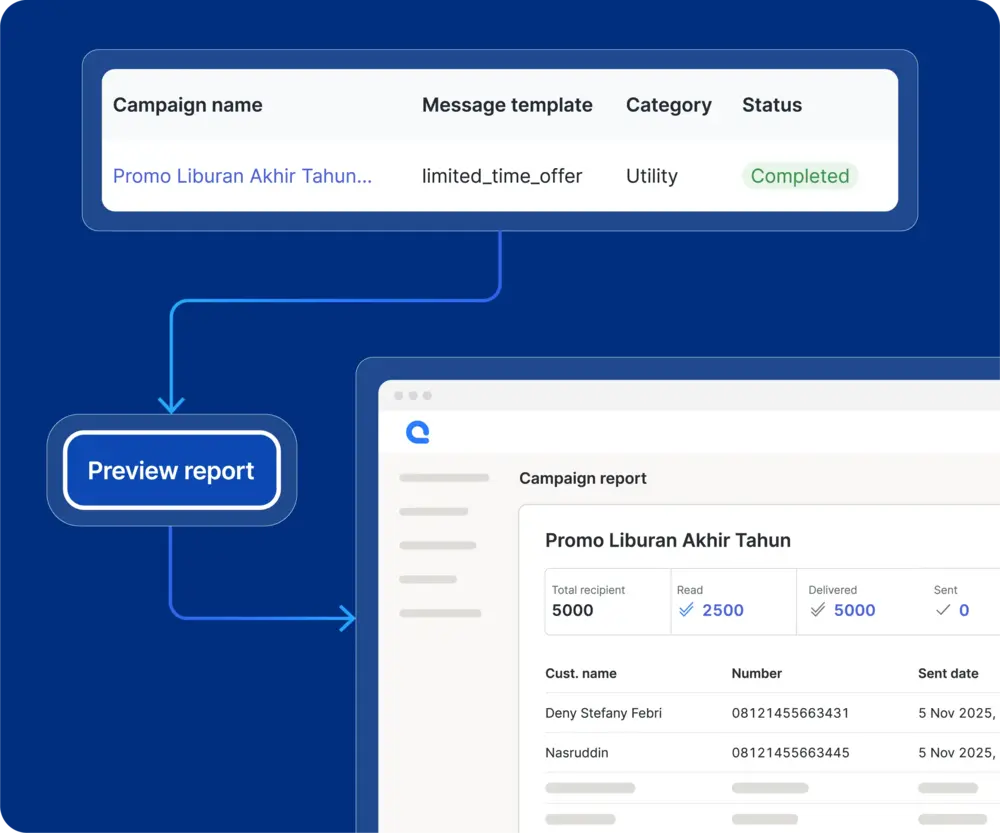The width and height of the screenshot is (1000, 833).
Task: Click the Cust. name column header
Action: (x=580, y=673)
